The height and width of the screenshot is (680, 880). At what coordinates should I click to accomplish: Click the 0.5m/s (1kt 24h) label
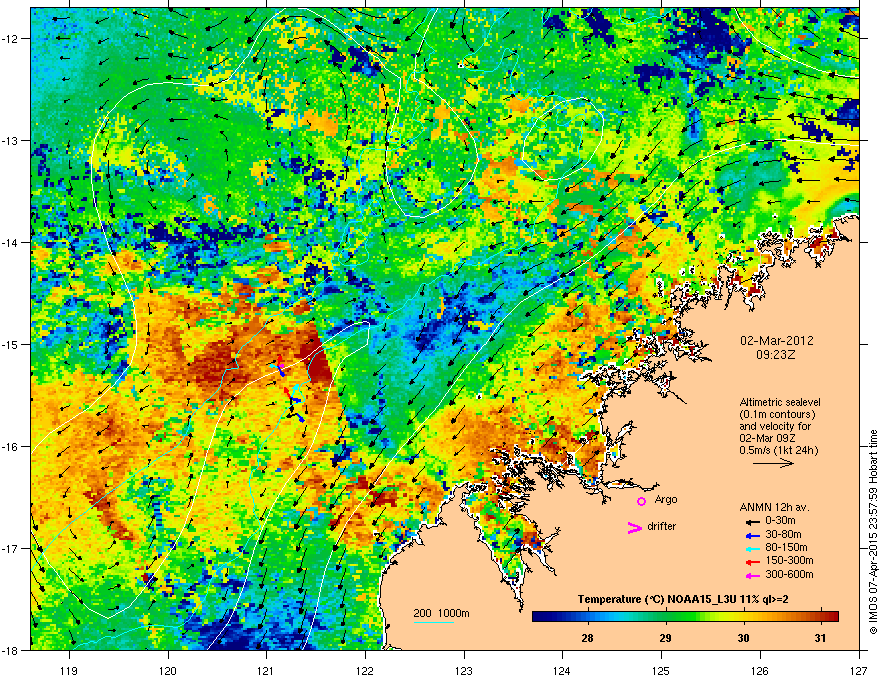[x=778, y=450]
